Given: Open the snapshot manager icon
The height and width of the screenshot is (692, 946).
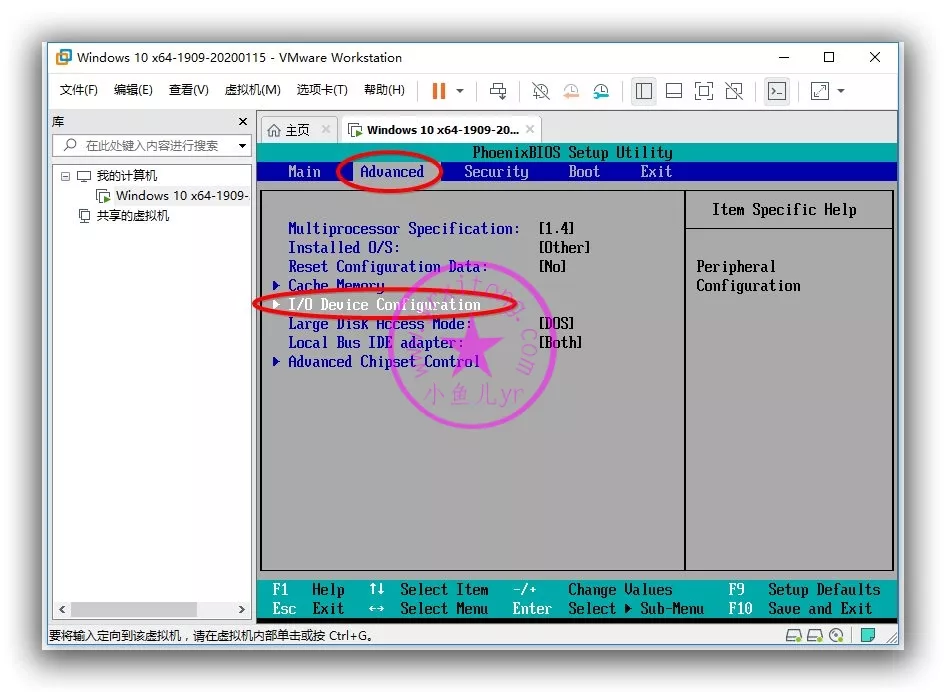Looking at the screenshot, I should click(x=601, y=91).
